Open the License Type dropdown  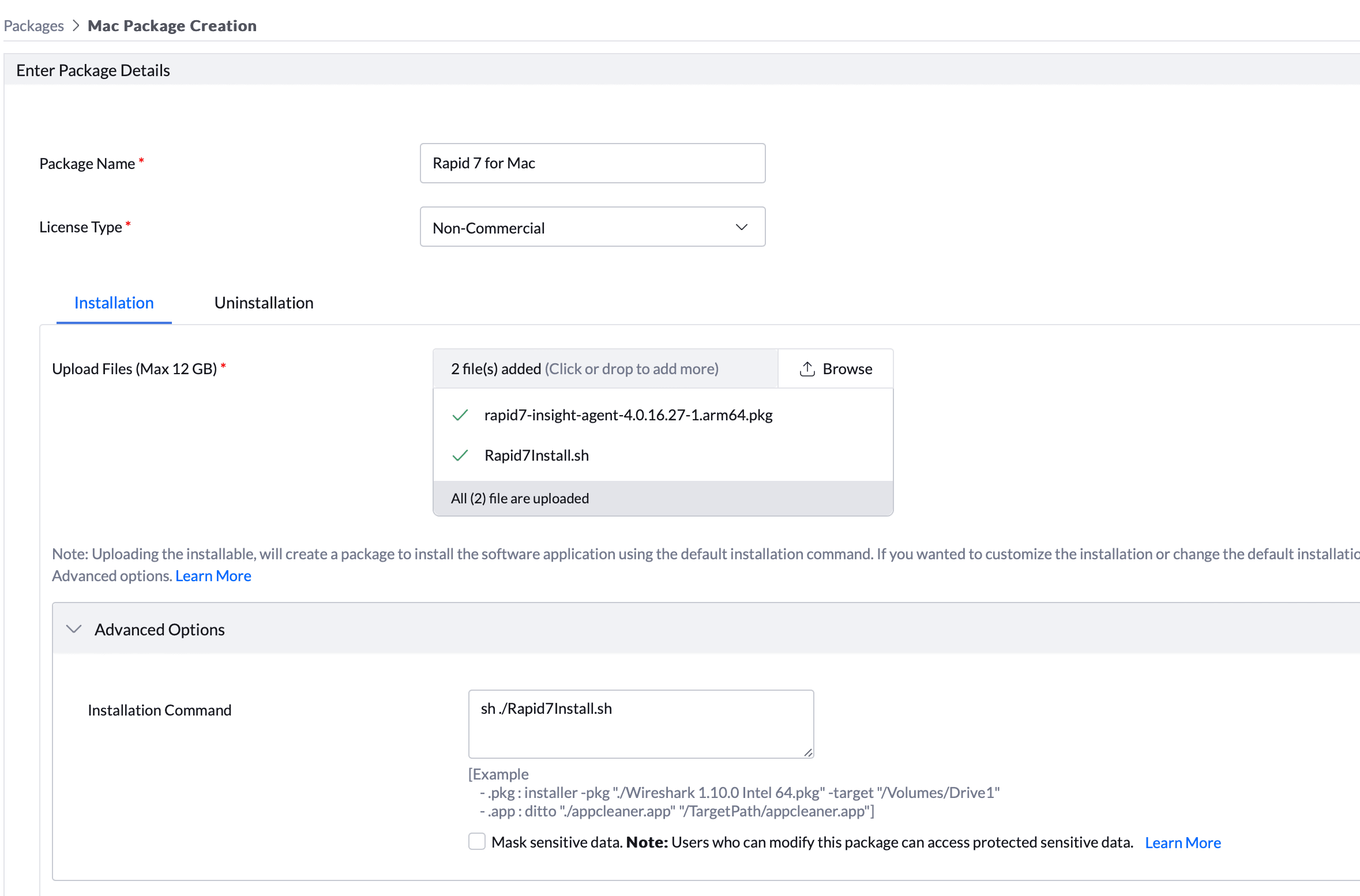pos(592,227)
